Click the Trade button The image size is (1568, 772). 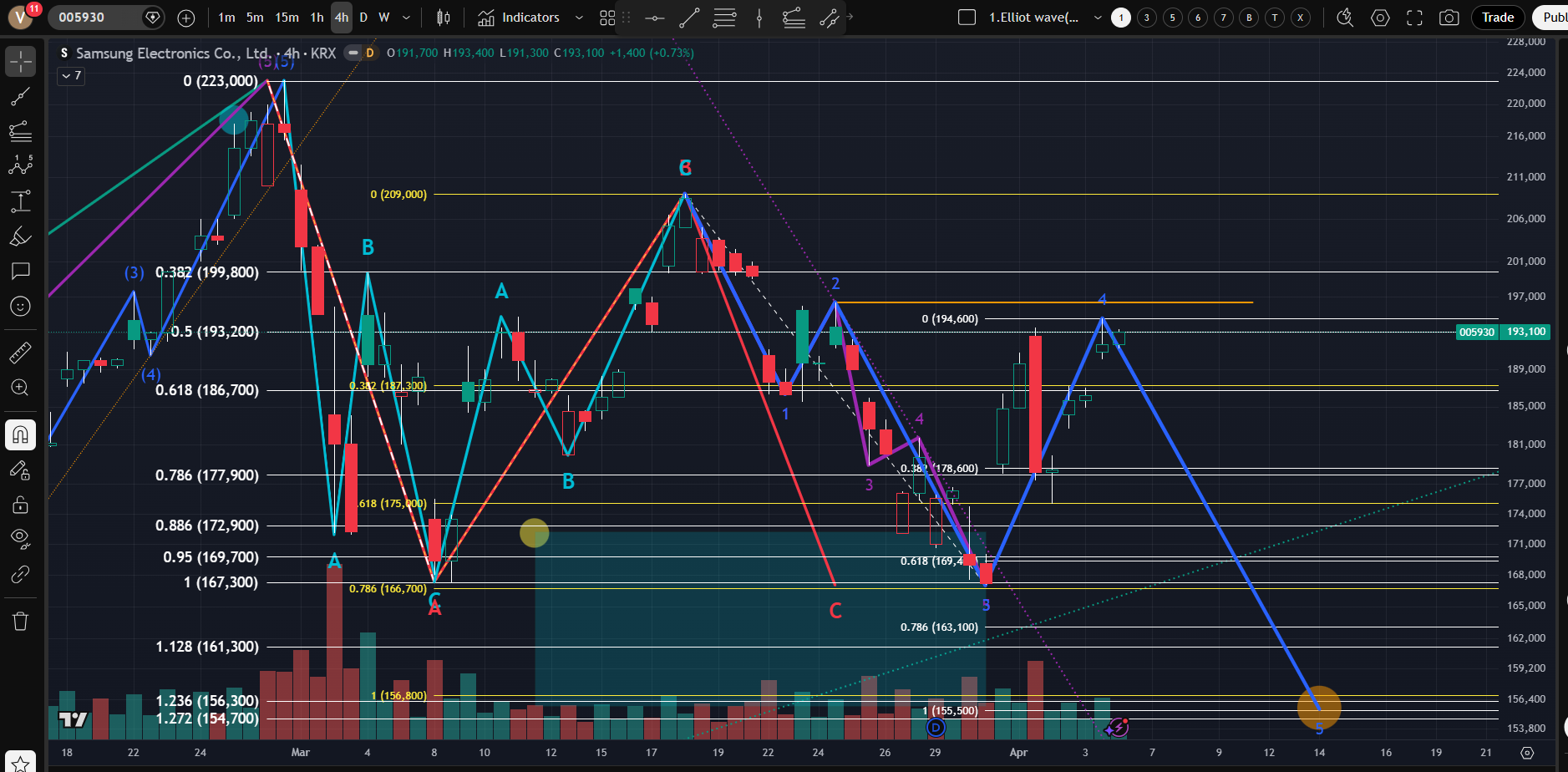[x=1497, y=18]
